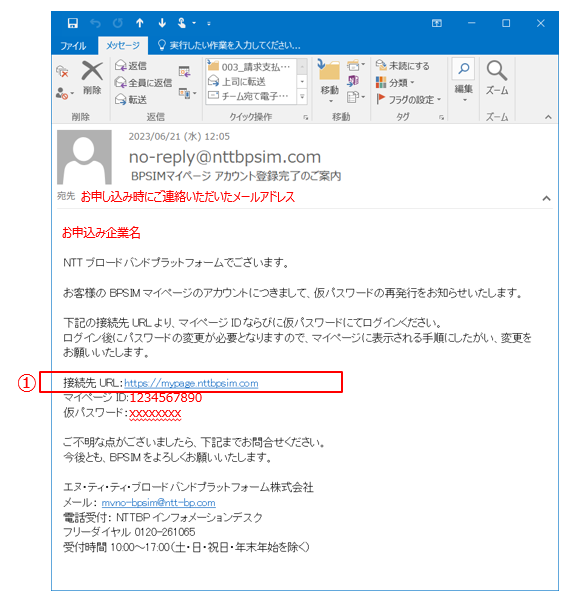Go to next item with the down arrow
571x603 pixels.
pyautogui.click(x=162, y=23)
